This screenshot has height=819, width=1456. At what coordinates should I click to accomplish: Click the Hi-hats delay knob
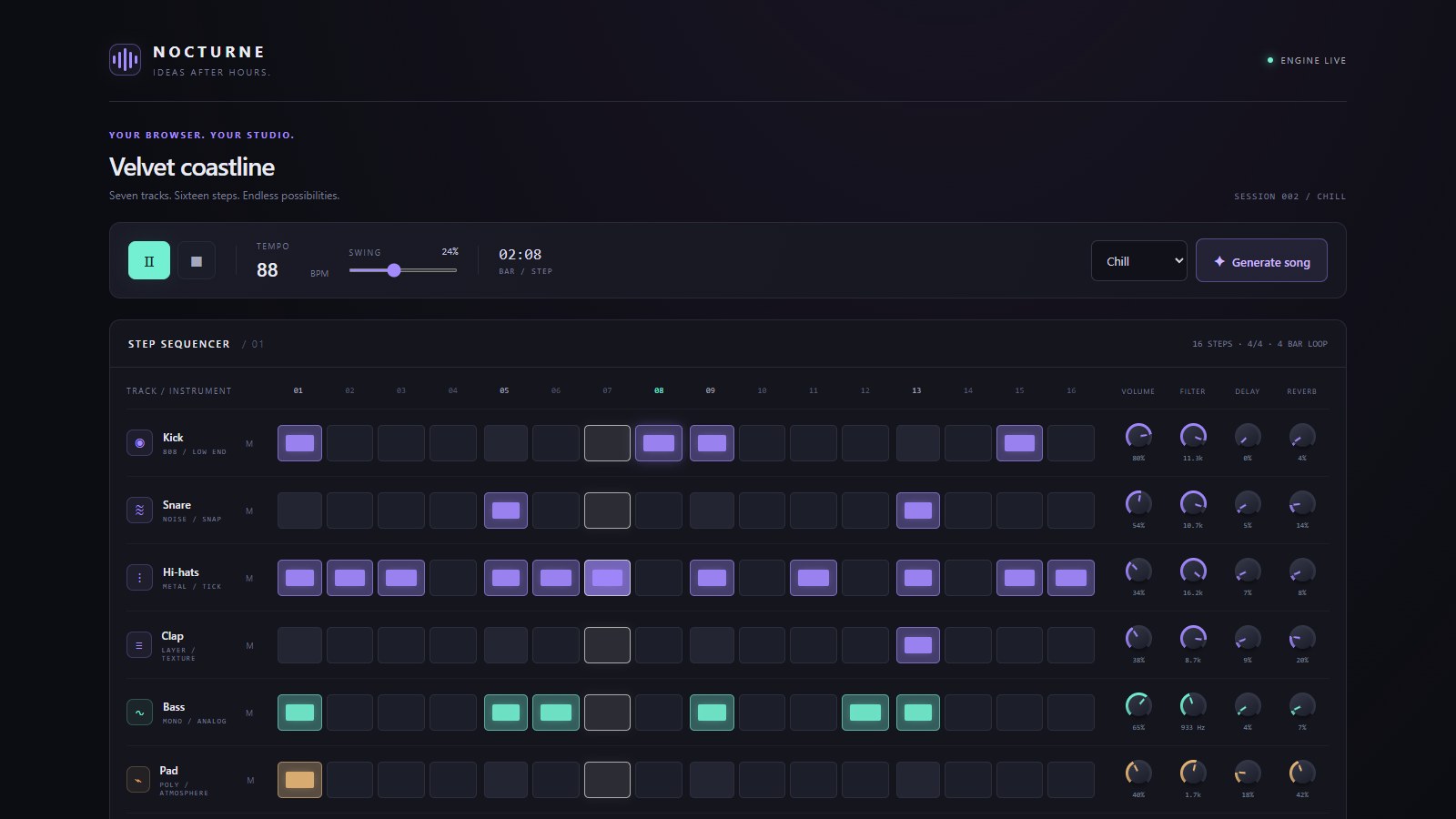1248,571
